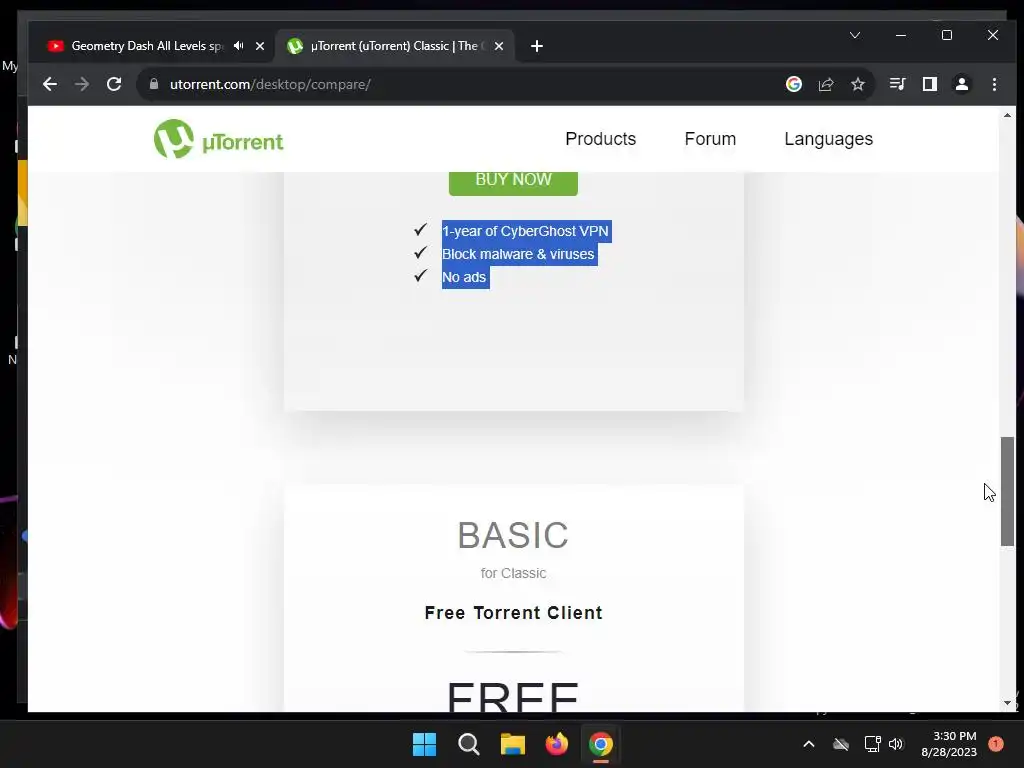Close the µTorrent Classic tab
1024x768 pixels.
click(x=499, y=46)
